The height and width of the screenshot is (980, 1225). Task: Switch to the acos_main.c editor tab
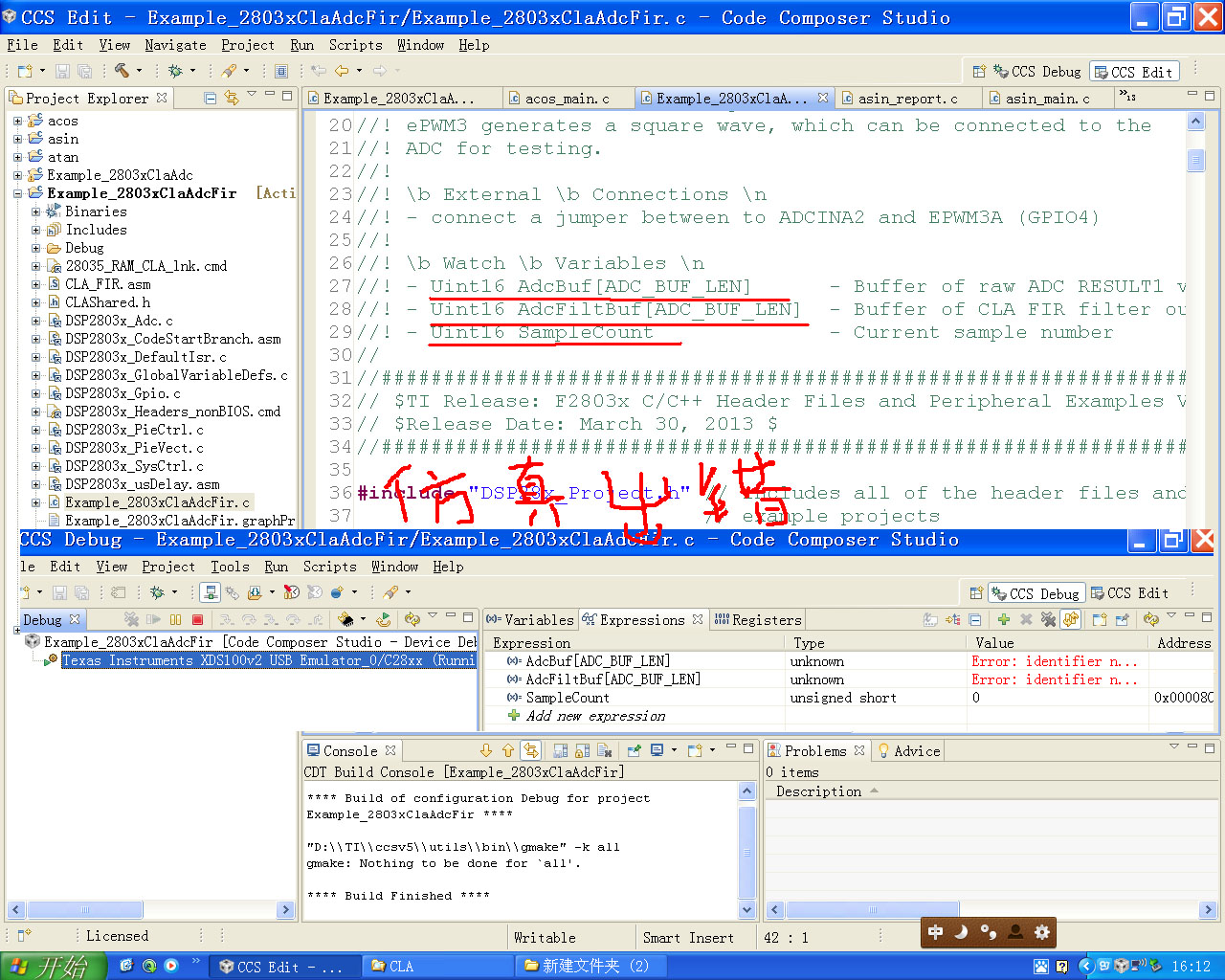click(x=567, y=98)
